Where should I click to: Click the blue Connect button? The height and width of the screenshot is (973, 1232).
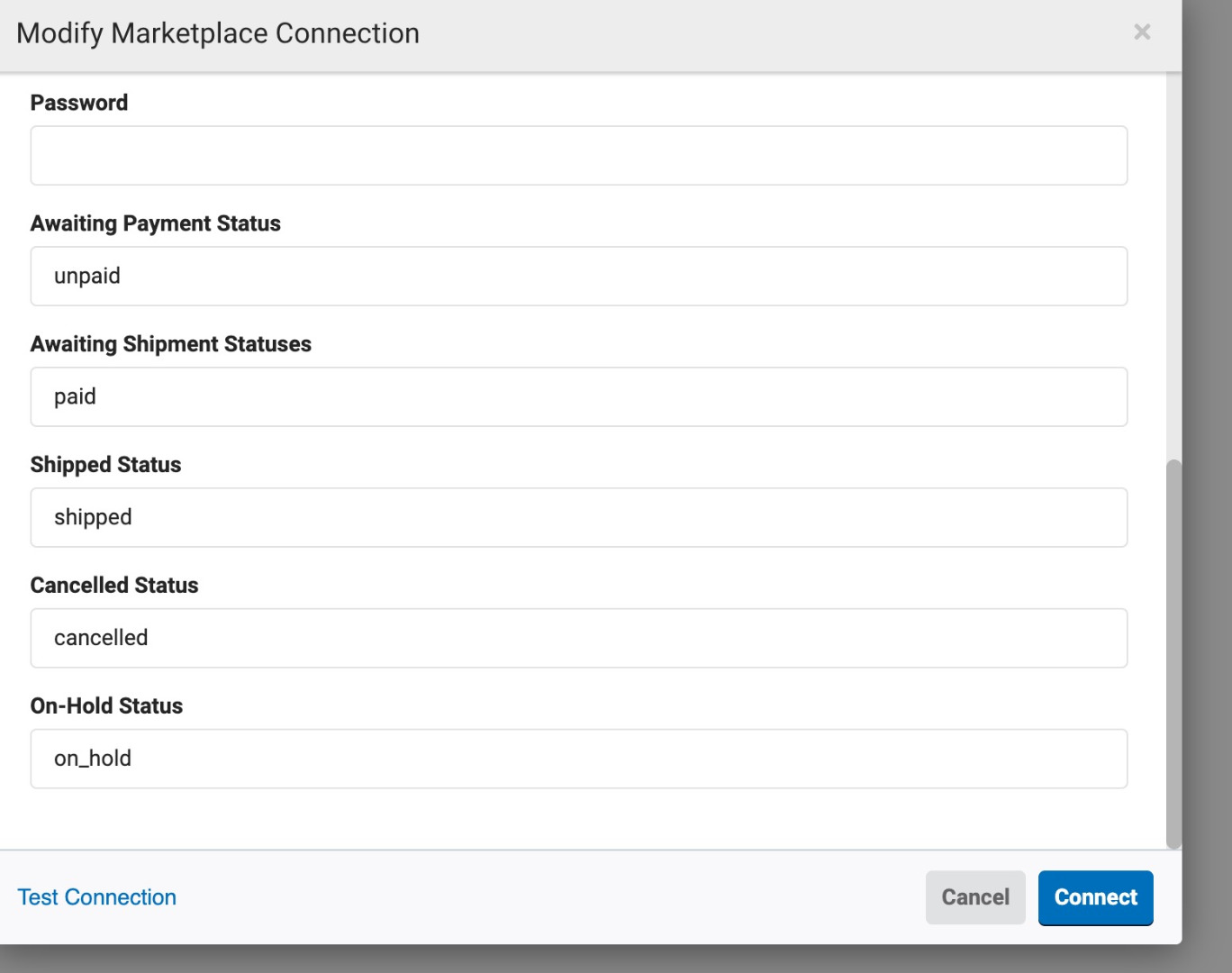point(1095,897)
